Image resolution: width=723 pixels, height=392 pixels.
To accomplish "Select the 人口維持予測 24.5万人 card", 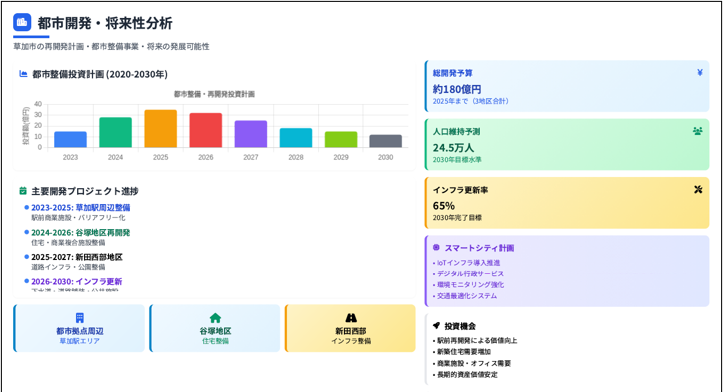I will click(567, 145).
